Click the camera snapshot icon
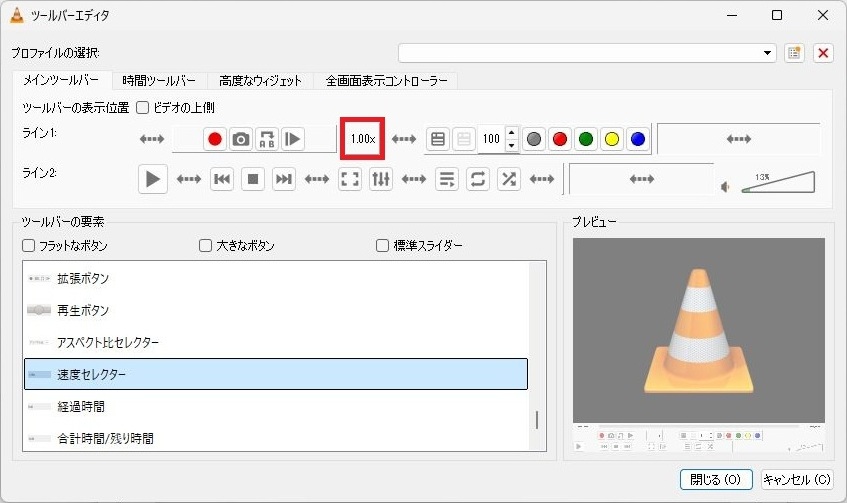 pos(241,139)
